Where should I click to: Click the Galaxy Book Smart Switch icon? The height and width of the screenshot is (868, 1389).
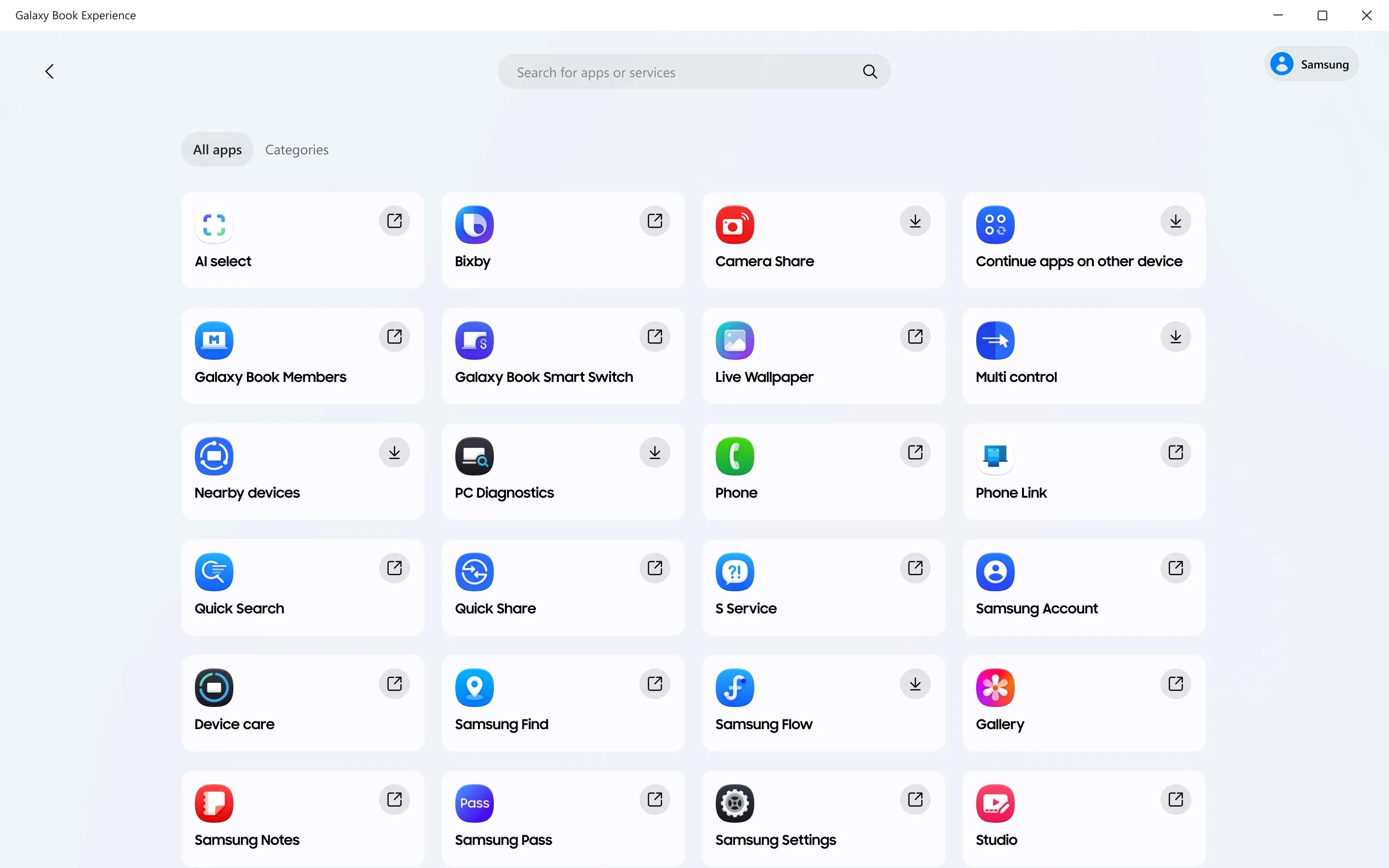474,340
